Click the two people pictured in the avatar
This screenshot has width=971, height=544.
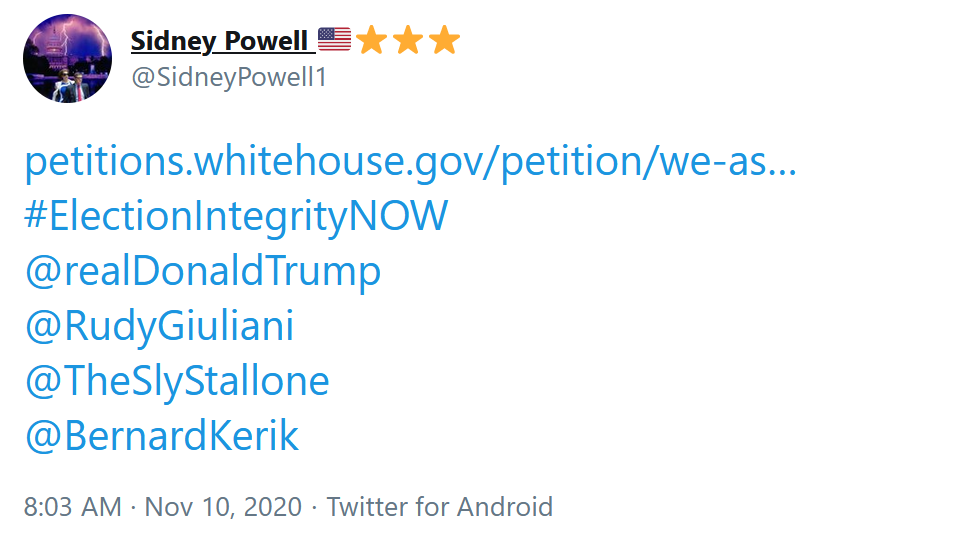coord(71,86)
